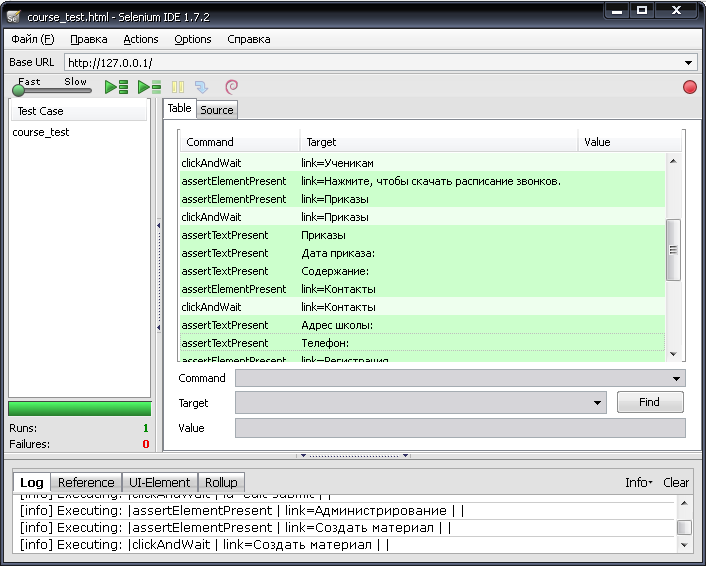
Task: Open the Справка menu
Action: pos(249,39)
